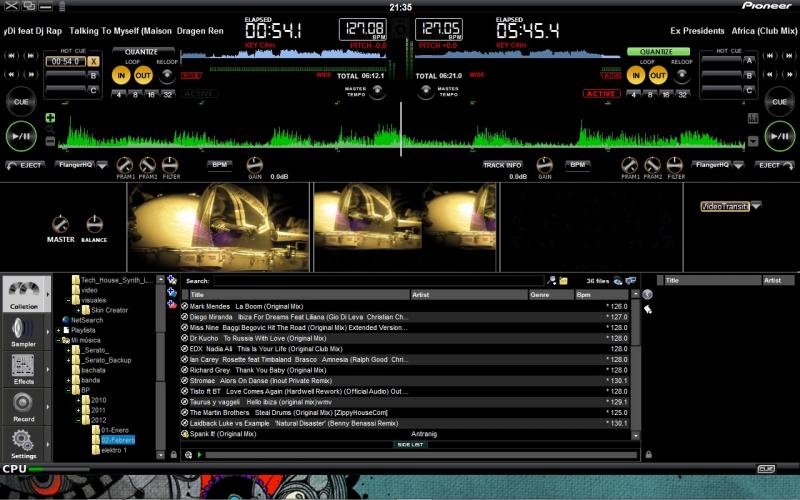
Task: Open the Sampler panel icon
Action: click(23, 328)
